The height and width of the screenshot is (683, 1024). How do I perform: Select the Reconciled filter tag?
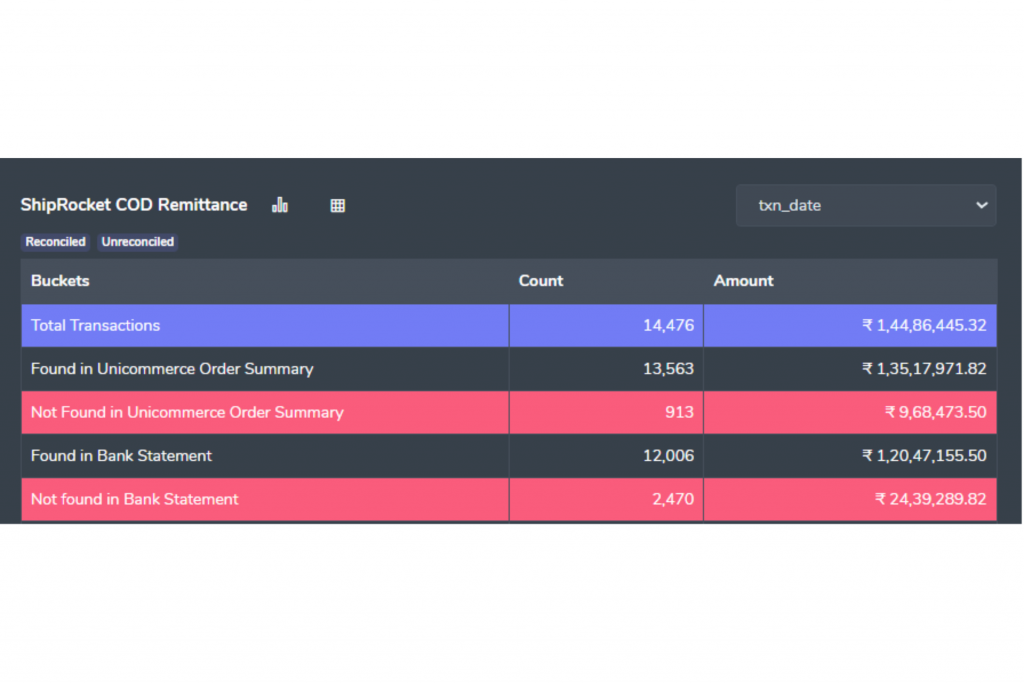pos(56,242)
